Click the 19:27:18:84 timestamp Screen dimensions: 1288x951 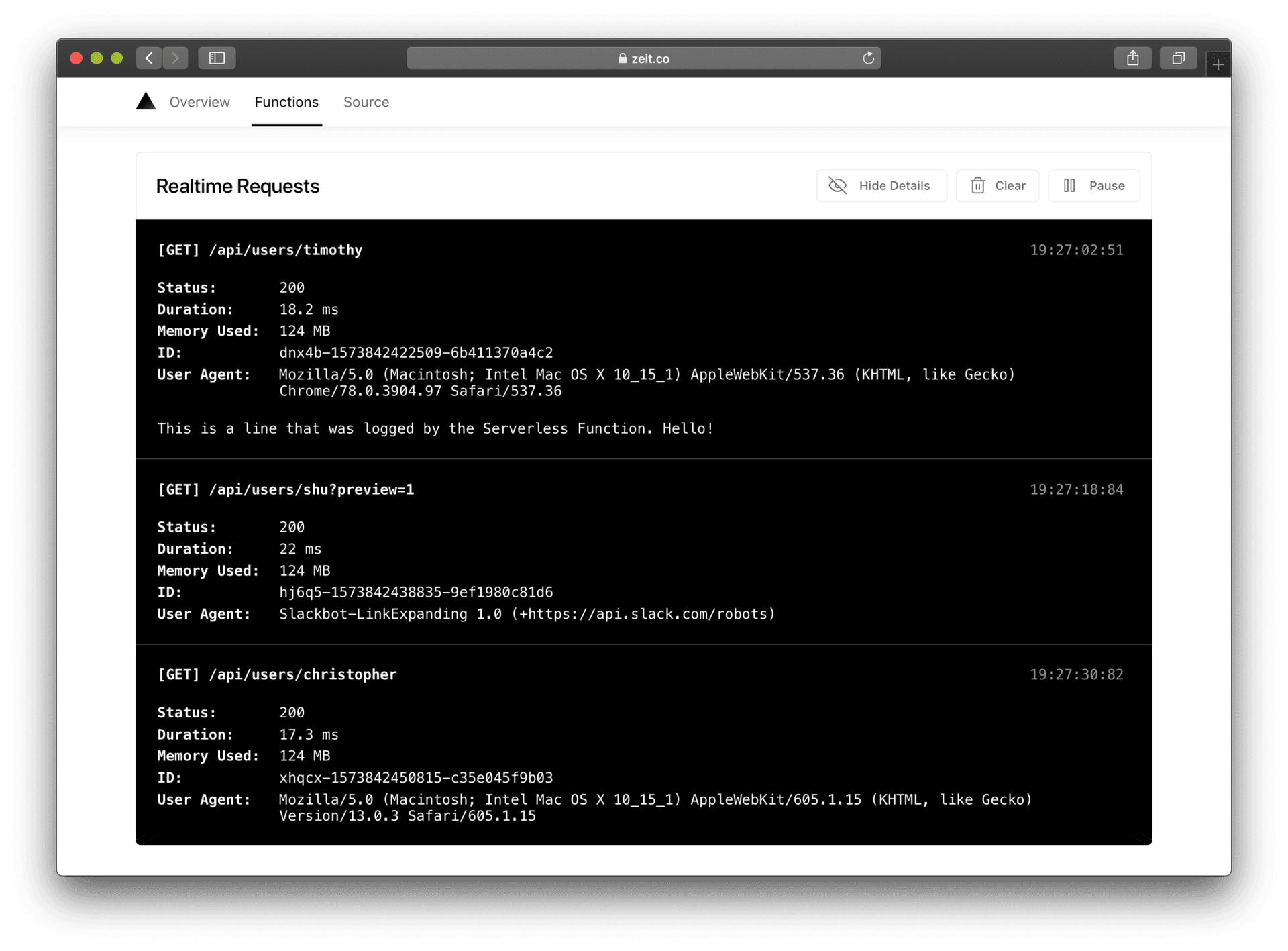pos(1076,489)
